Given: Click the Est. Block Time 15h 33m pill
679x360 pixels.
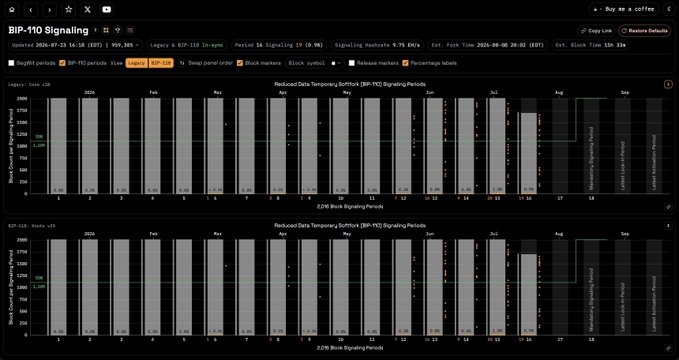Looking at the screenshot, I should 591,45.
